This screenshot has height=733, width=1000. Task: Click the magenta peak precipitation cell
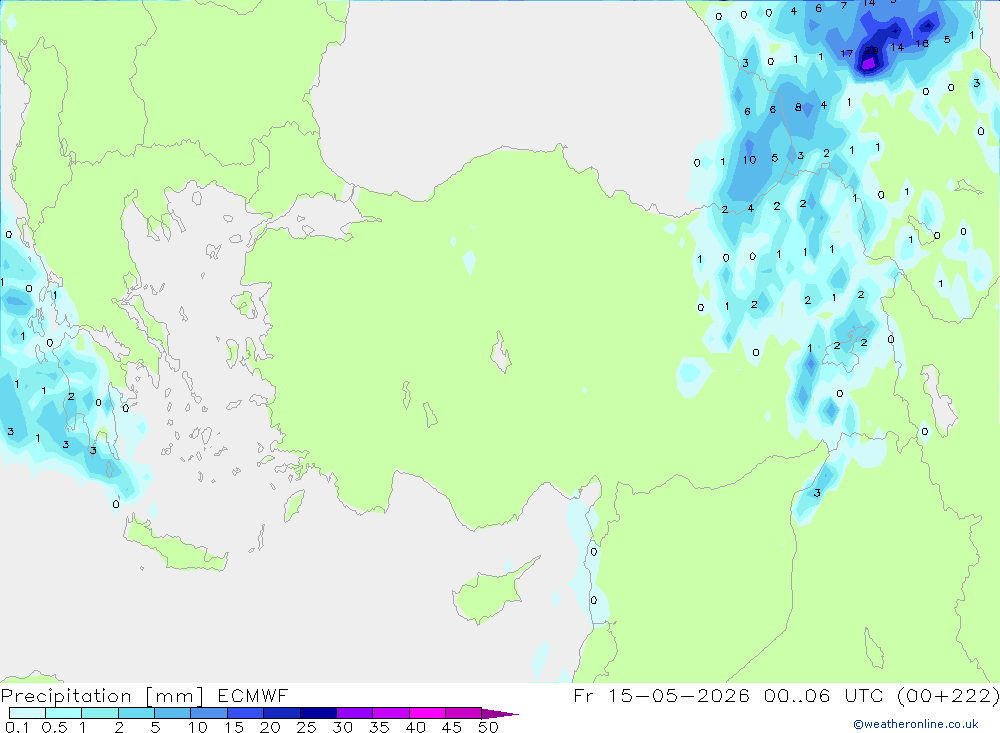pos(869,63)
